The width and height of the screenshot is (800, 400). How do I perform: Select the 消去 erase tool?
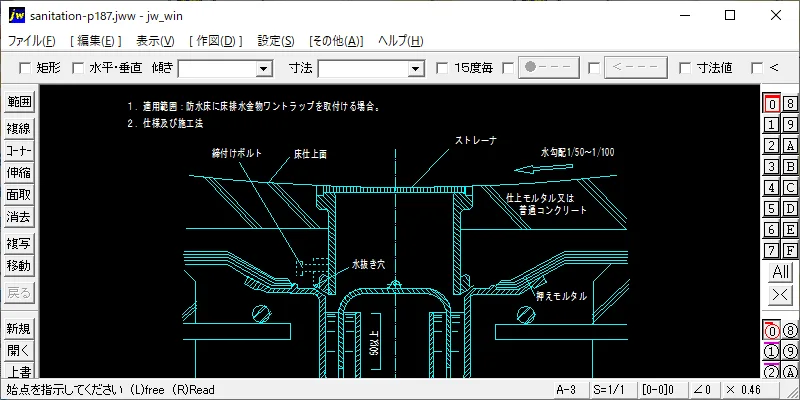[19, 217]
